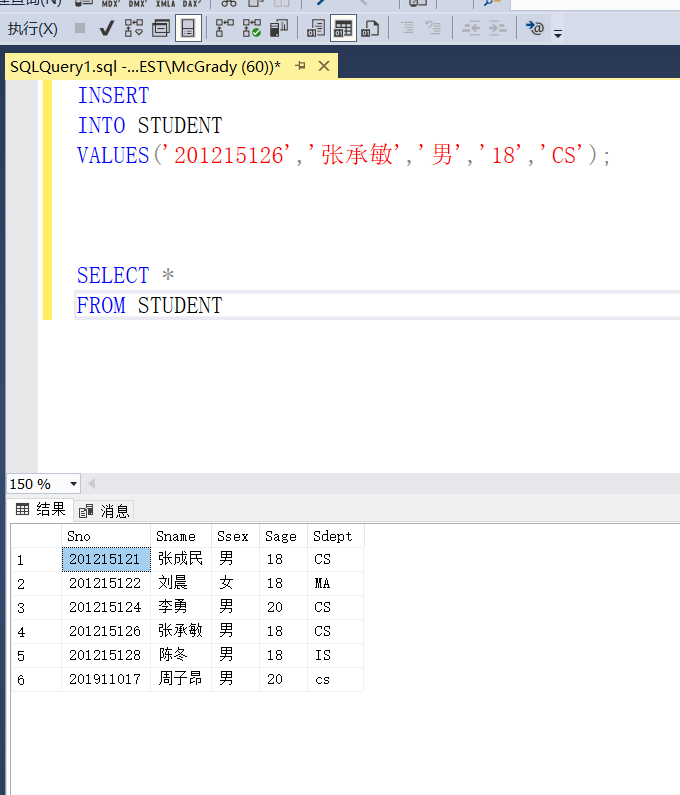Image resolution: width=680 pixels, height=795 pixels.
Task: Open the toolbar overflow options arrow
Action: pyautogui.click(x=558, y=34)
